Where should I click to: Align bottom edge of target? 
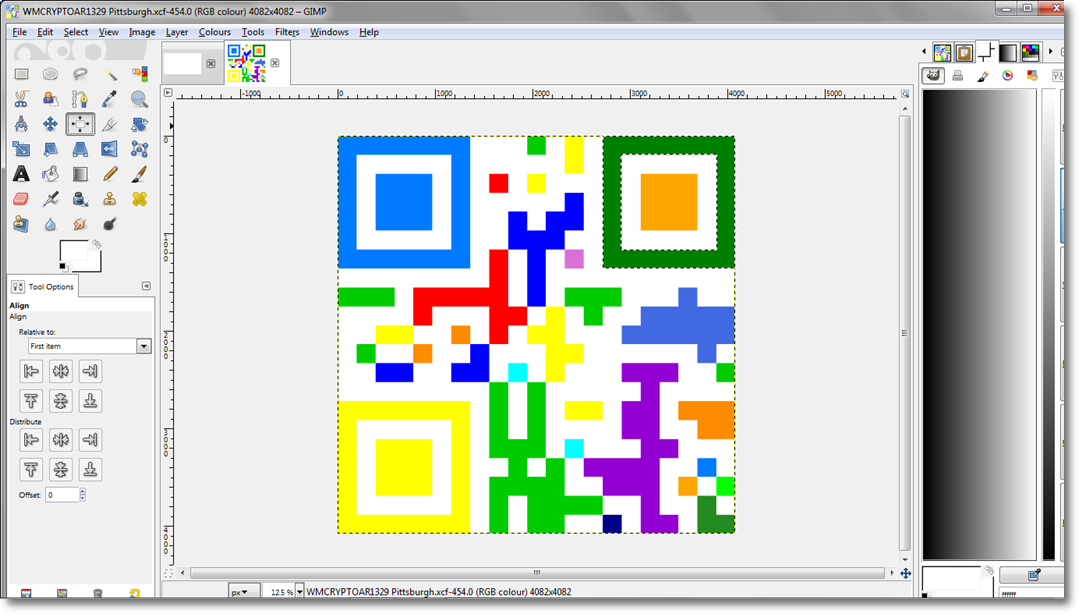point(90,401)
